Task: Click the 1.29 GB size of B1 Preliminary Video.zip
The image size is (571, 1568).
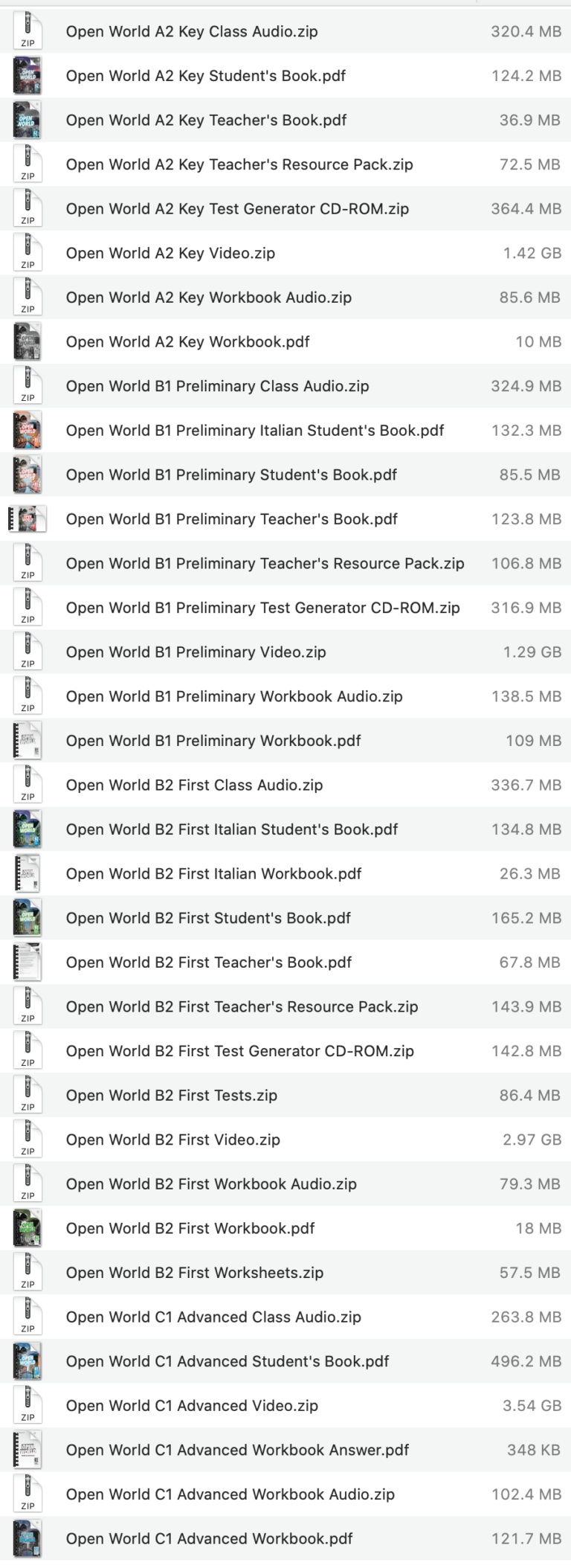Action: pos(531,652)
